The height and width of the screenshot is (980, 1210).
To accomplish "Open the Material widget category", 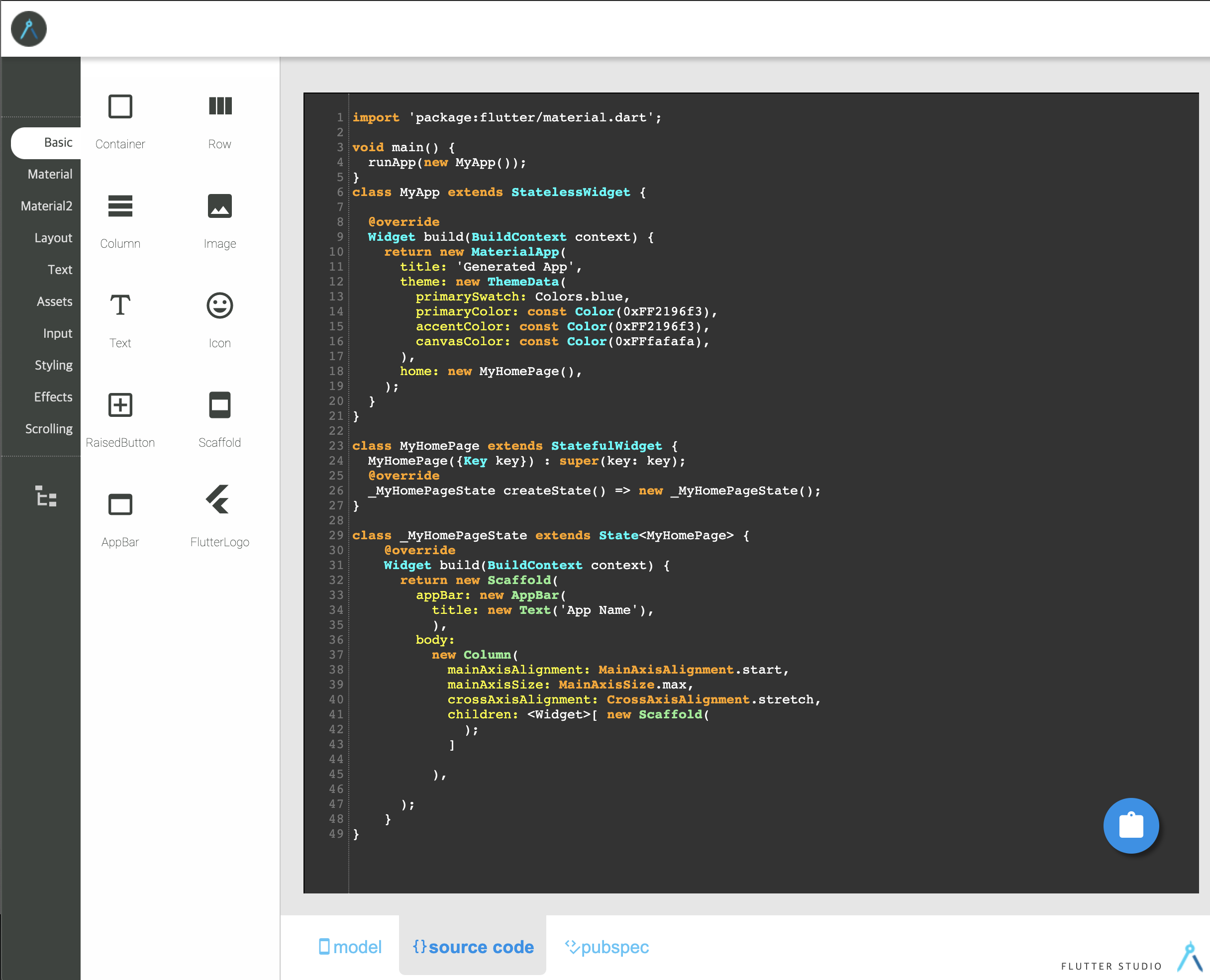I will pyautogui.click(x=50, y=175).
